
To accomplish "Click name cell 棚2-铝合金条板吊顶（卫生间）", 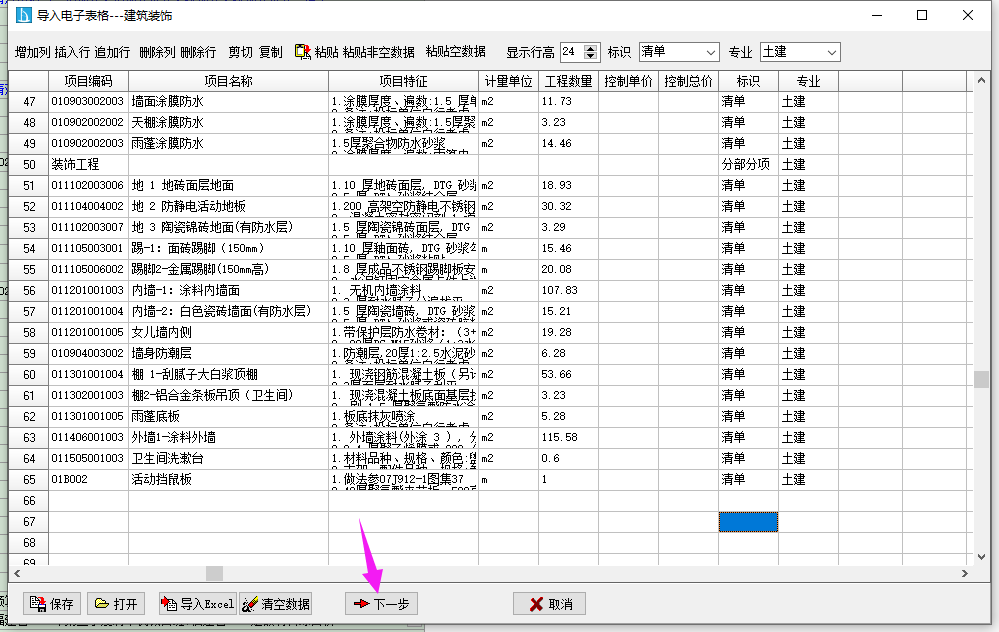I will pos(229,396).
